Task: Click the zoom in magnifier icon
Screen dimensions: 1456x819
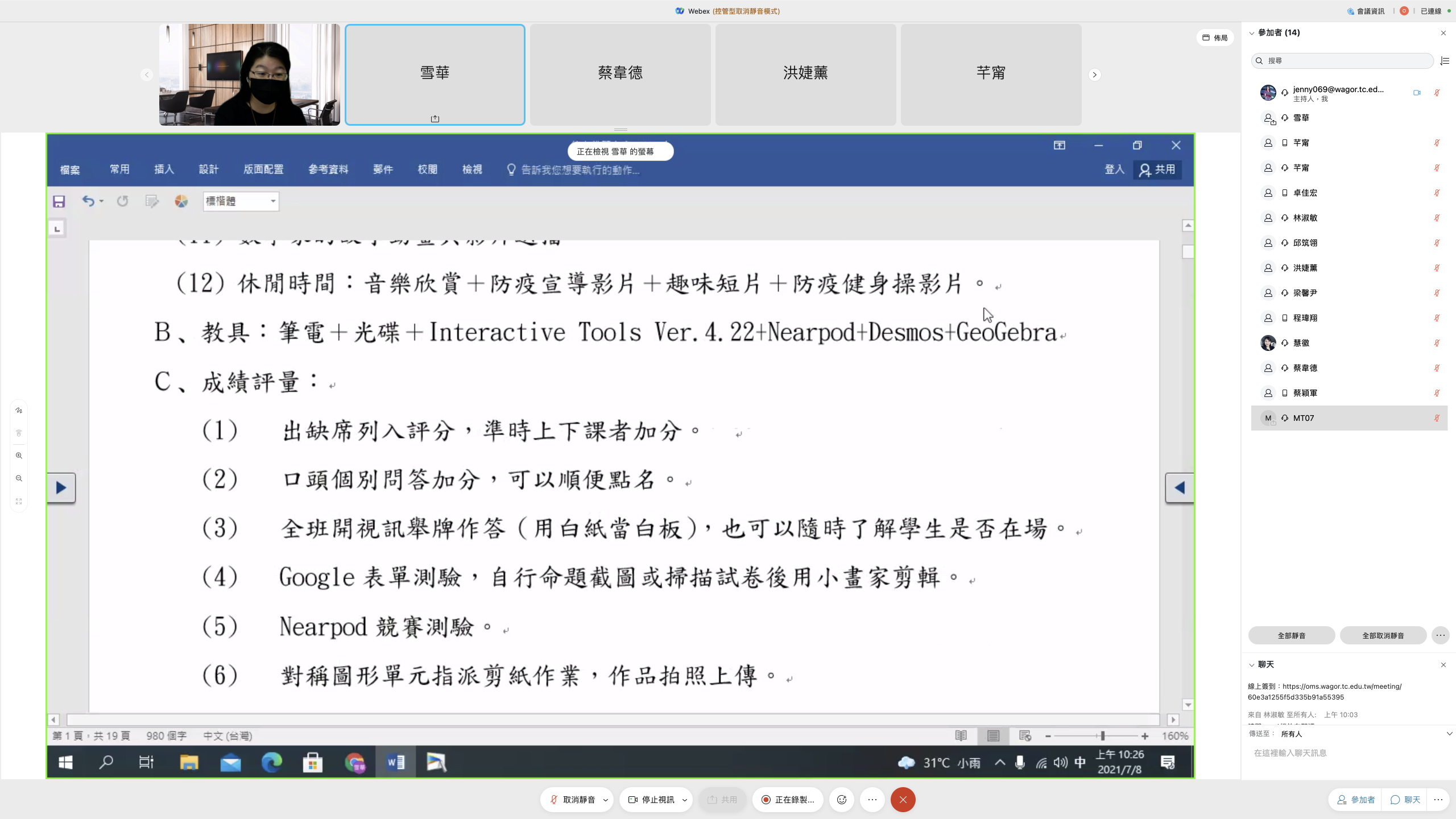Action: (x=19, y=456)
